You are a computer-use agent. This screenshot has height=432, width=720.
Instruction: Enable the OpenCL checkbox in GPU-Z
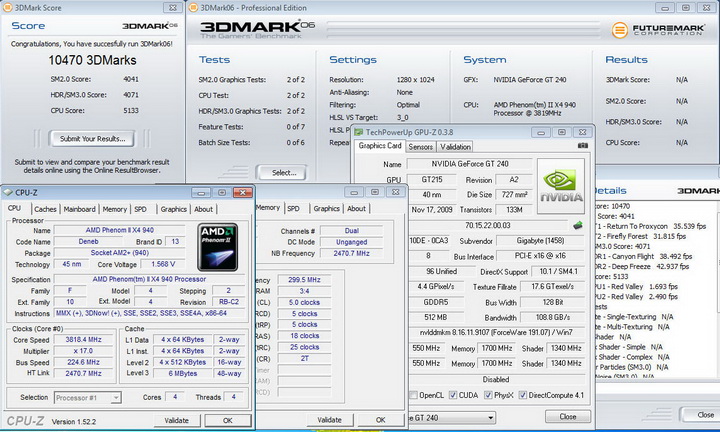click(x=413, y=395)
